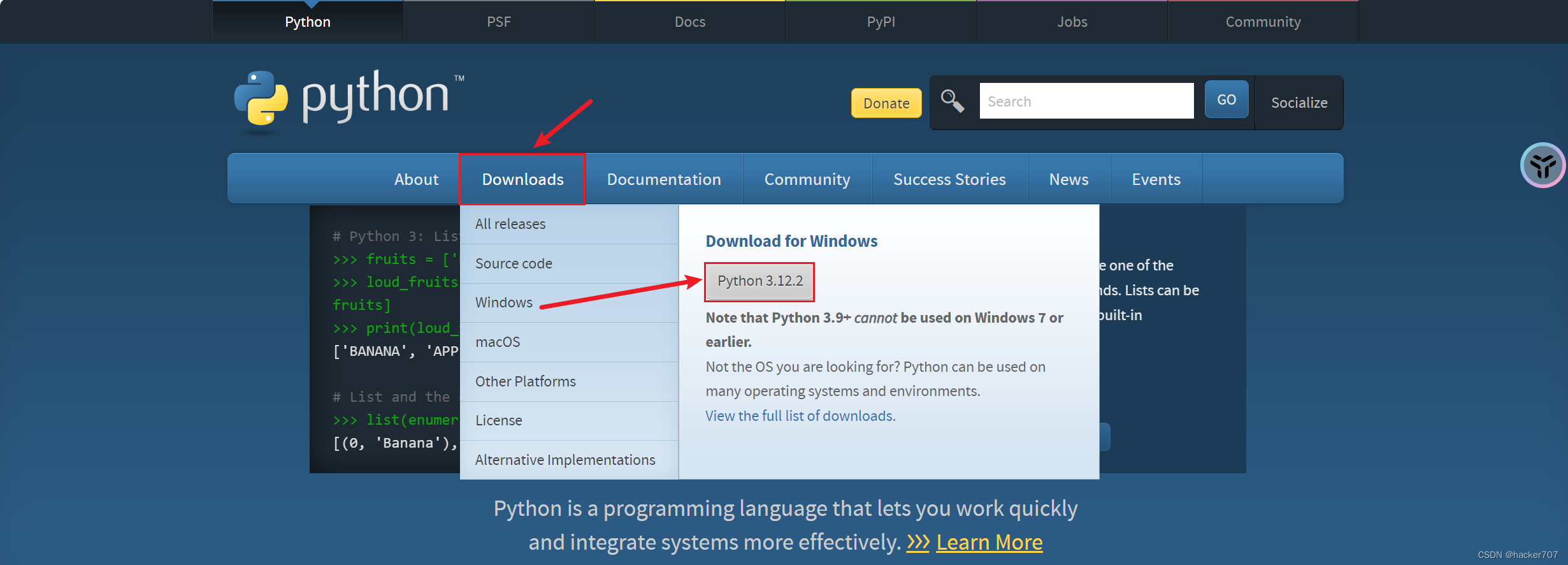Open the Documentation navigation menu
The width and height of the screenshot is (1568, 565).
point(664,179)
